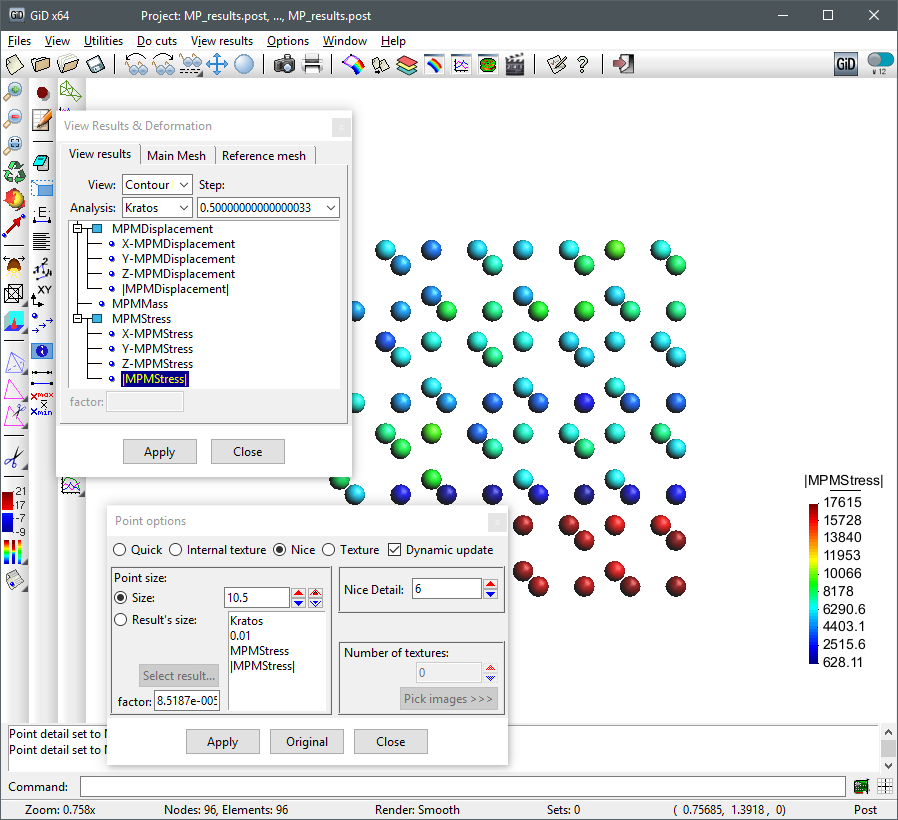The image size is (898, 820).
Task: Click the zoom in magnifier icon
Action: coord(14,92)
